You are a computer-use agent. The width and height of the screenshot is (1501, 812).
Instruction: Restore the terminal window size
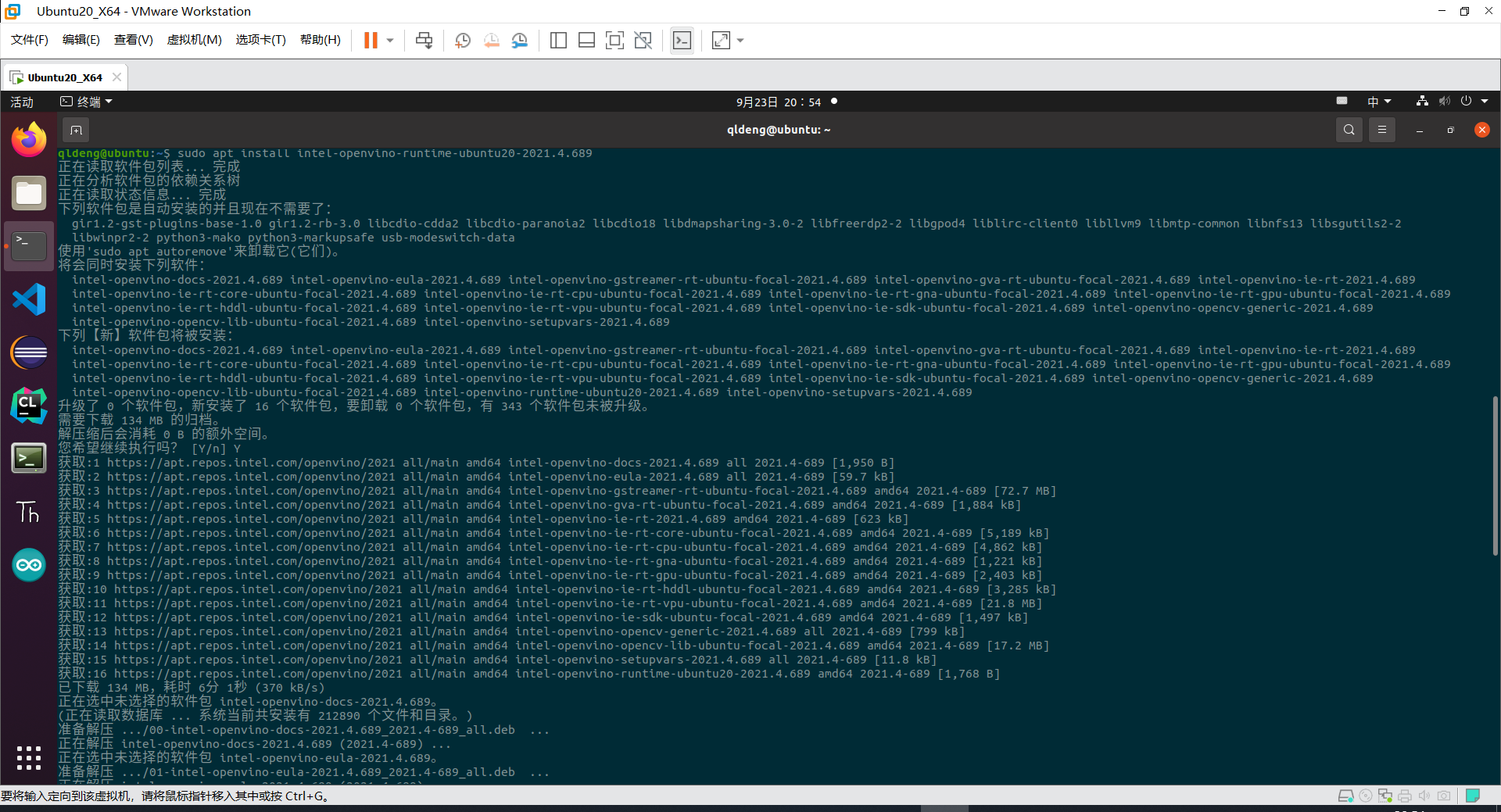(x=1451, y=130)
